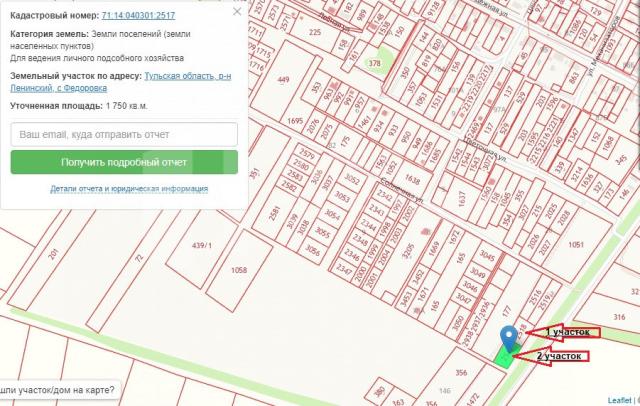
Task: Focus the email input for the report
Action: pos(124,134)
